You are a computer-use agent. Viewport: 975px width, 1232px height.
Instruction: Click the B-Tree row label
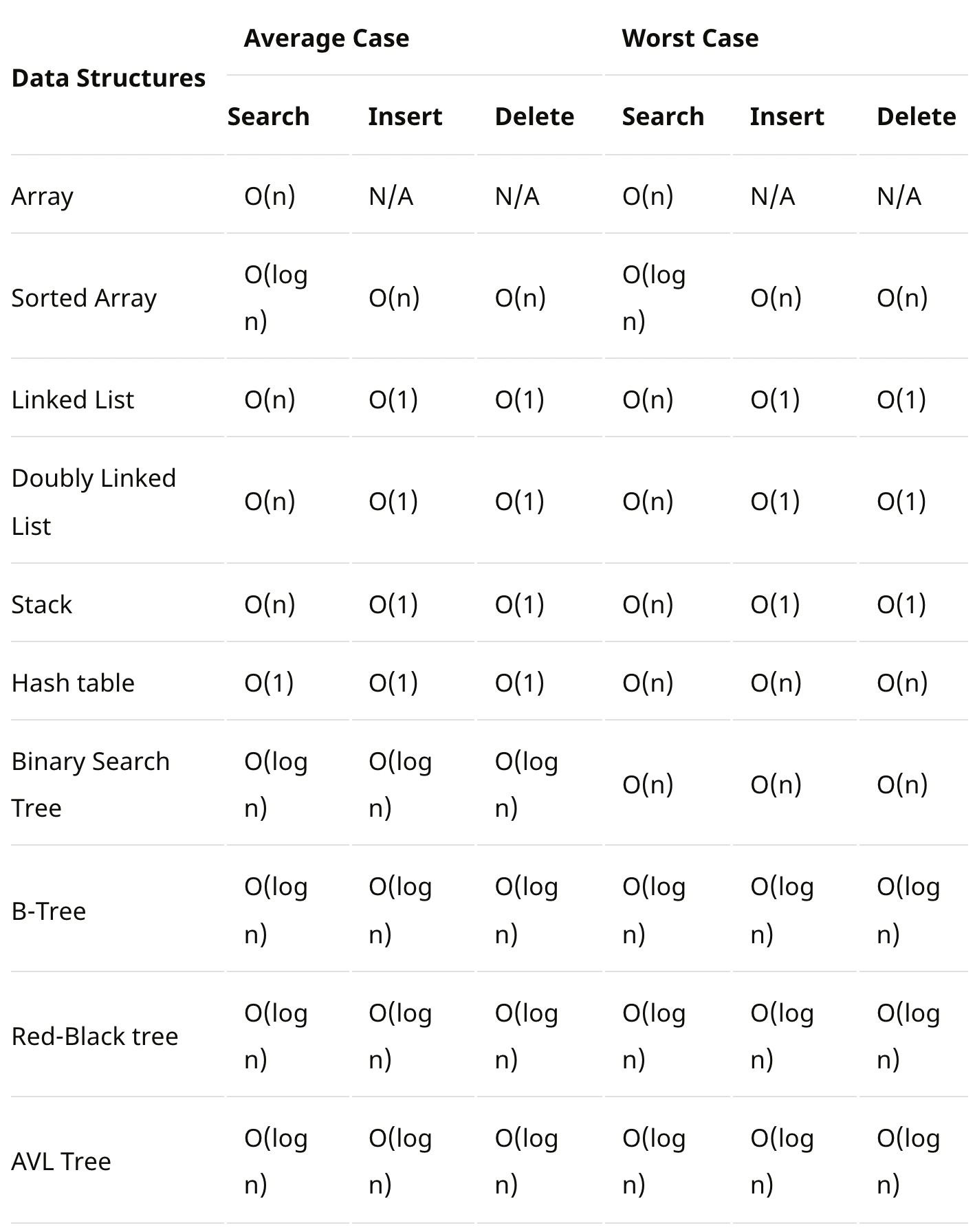click(x=49, y=912)
